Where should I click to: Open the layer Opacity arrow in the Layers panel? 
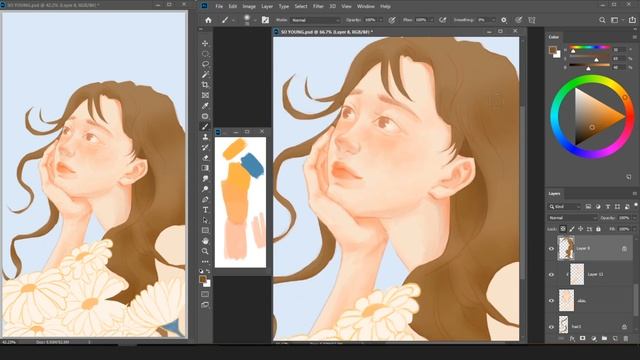tap(634, 218)
